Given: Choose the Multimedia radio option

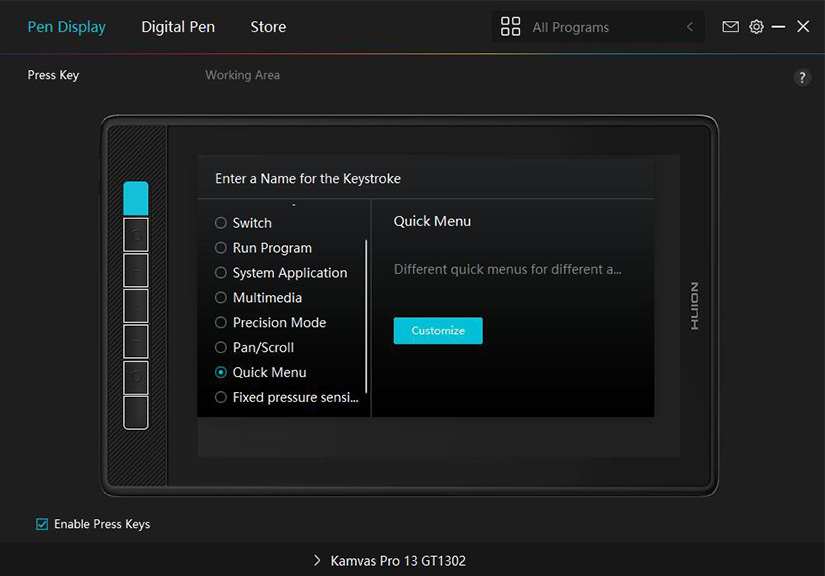Looking at the screenshot, I should tap(221, 298).
